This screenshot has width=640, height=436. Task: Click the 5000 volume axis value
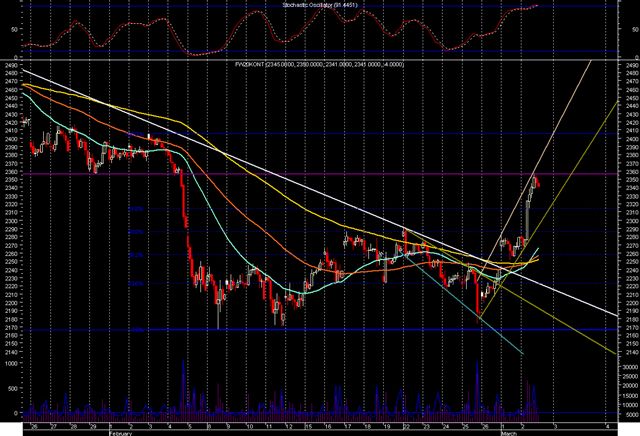coord(631,414)
